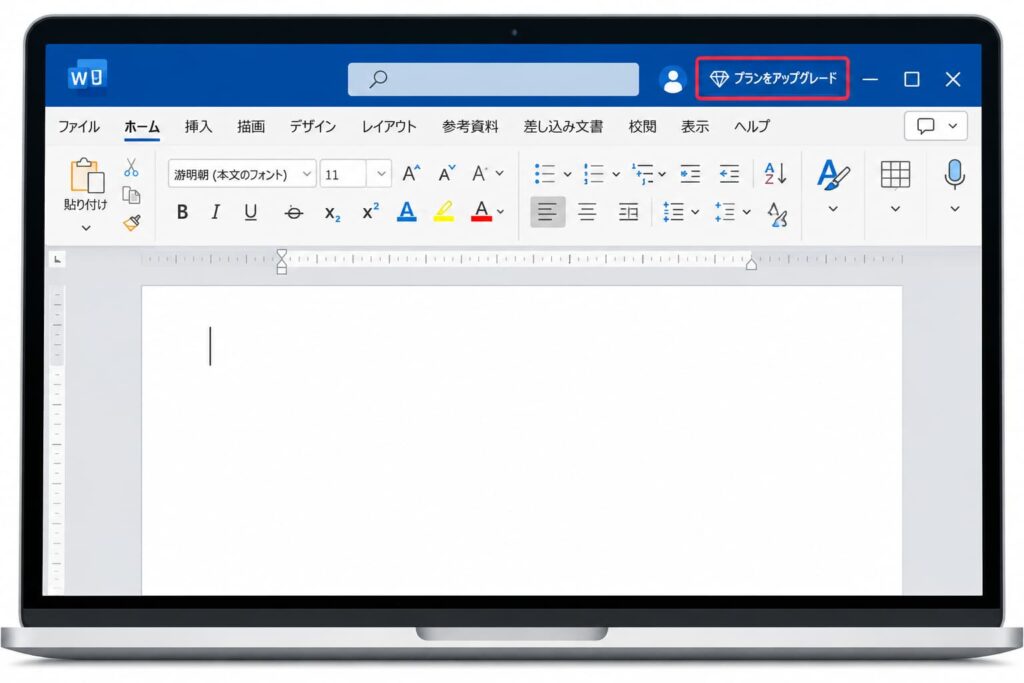
Task: Open the 校閲 tab
Action: click(642, 126)
